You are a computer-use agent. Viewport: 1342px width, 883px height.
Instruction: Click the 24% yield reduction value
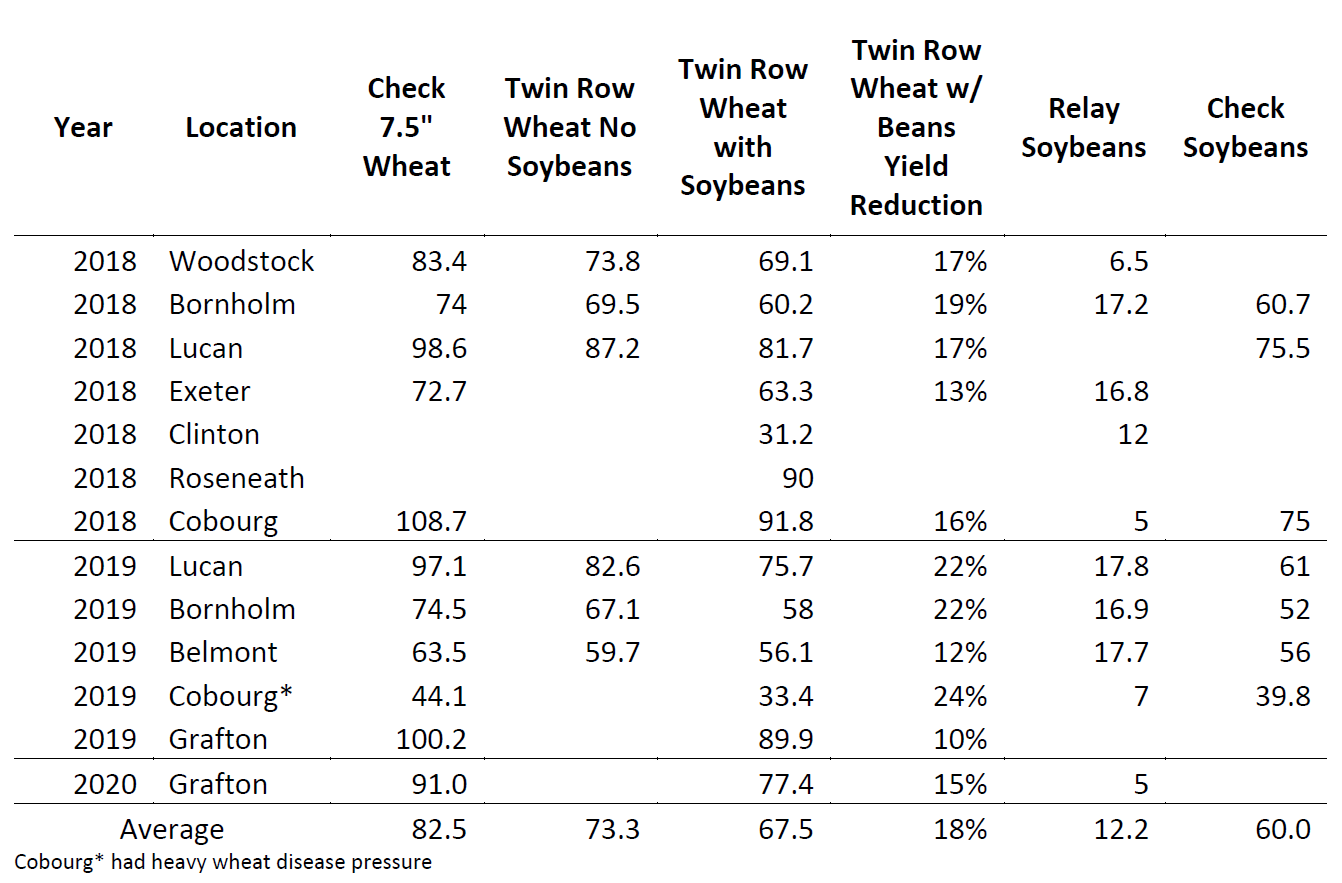(x=960, y=696)
